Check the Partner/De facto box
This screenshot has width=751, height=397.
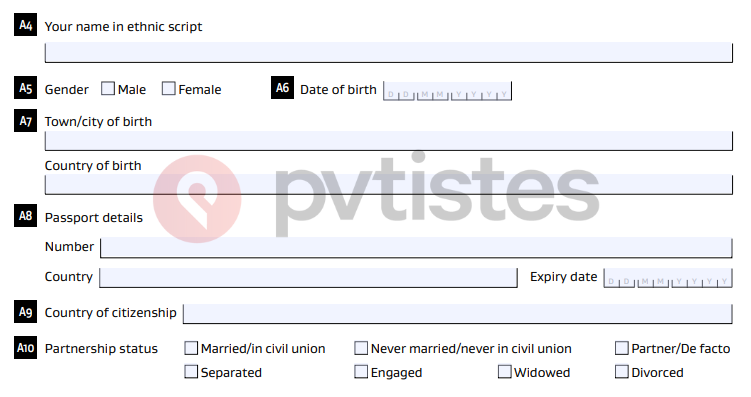(x=621, y=348)
